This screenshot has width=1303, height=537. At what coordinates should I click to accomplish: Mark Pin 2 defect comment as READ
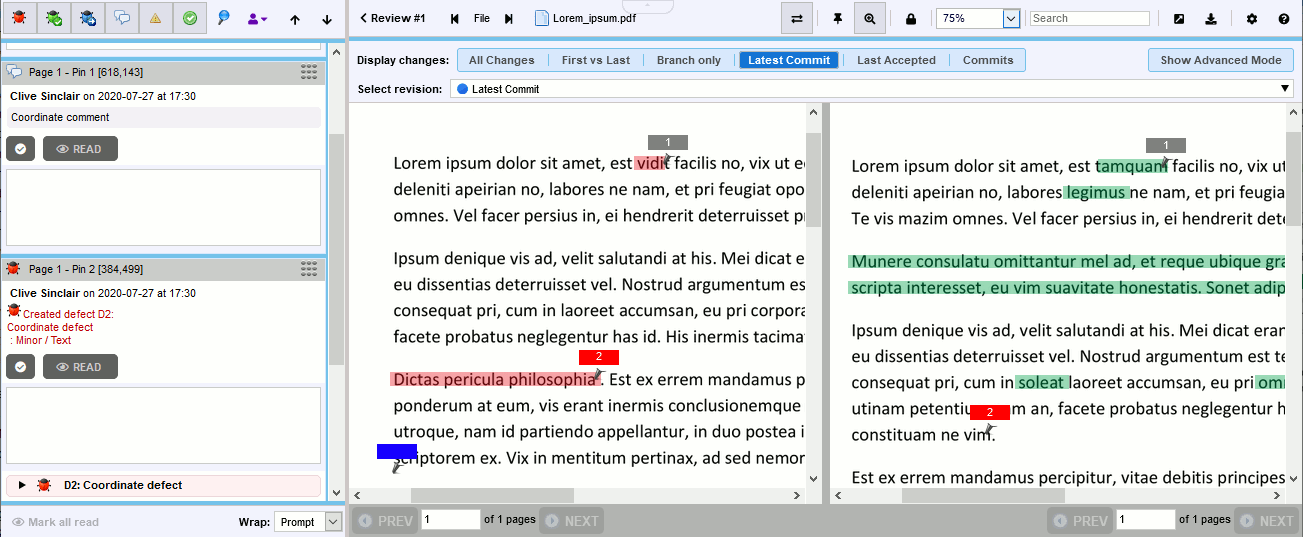coord(80,367)
